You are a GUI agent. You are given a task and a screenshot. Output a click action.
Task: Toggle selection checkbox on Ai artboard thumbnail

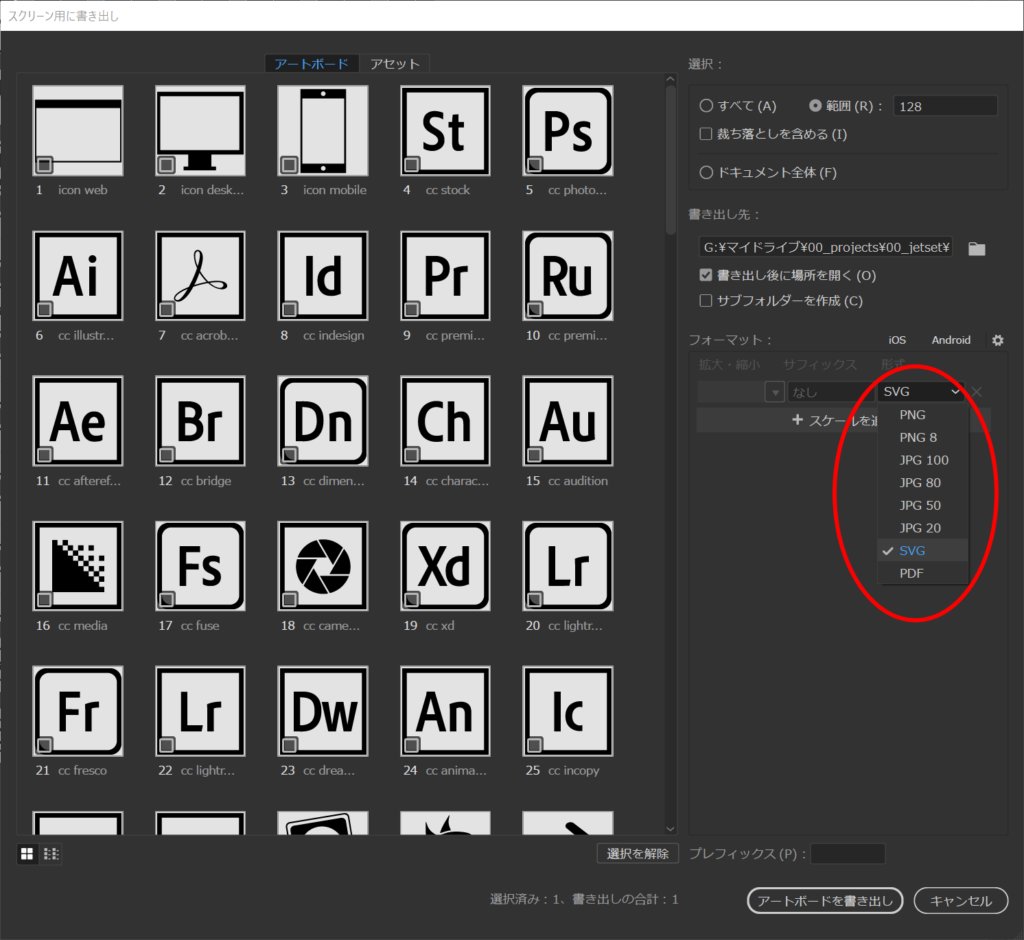[x=44, y=309]
